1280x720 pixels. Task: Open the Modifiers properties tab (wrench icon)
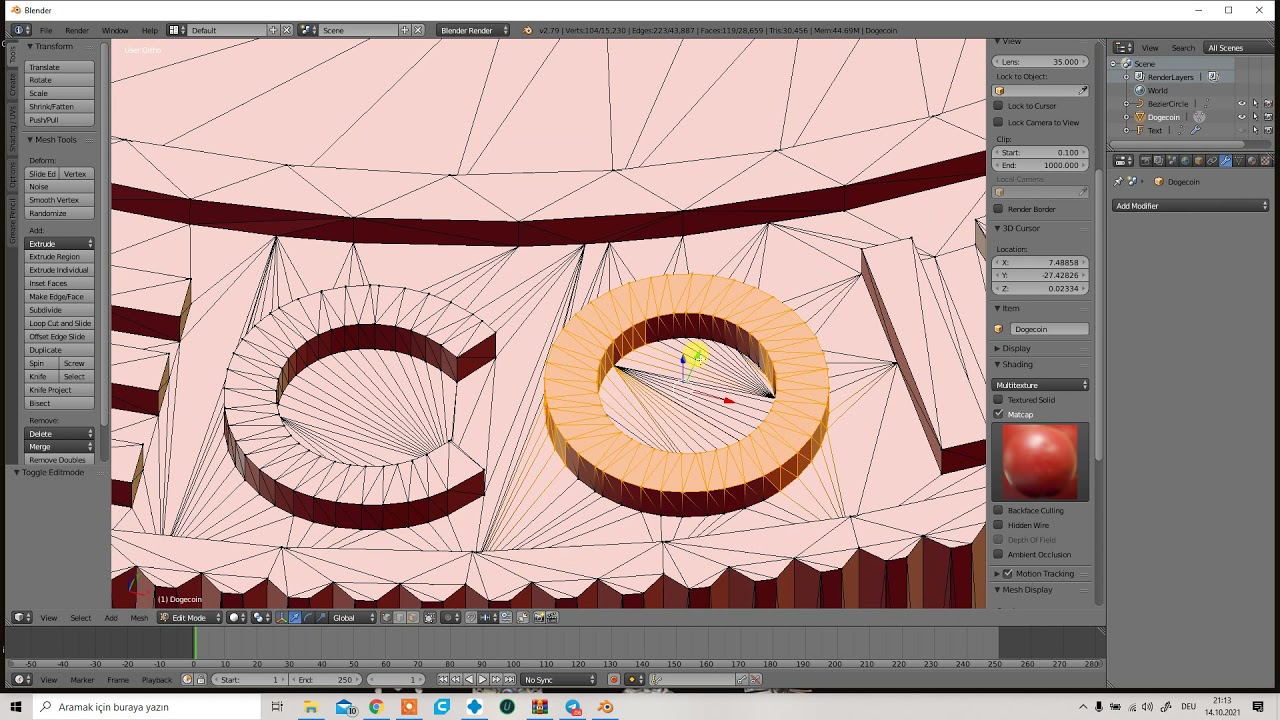pyautogui.click(x=1225, y=160)
